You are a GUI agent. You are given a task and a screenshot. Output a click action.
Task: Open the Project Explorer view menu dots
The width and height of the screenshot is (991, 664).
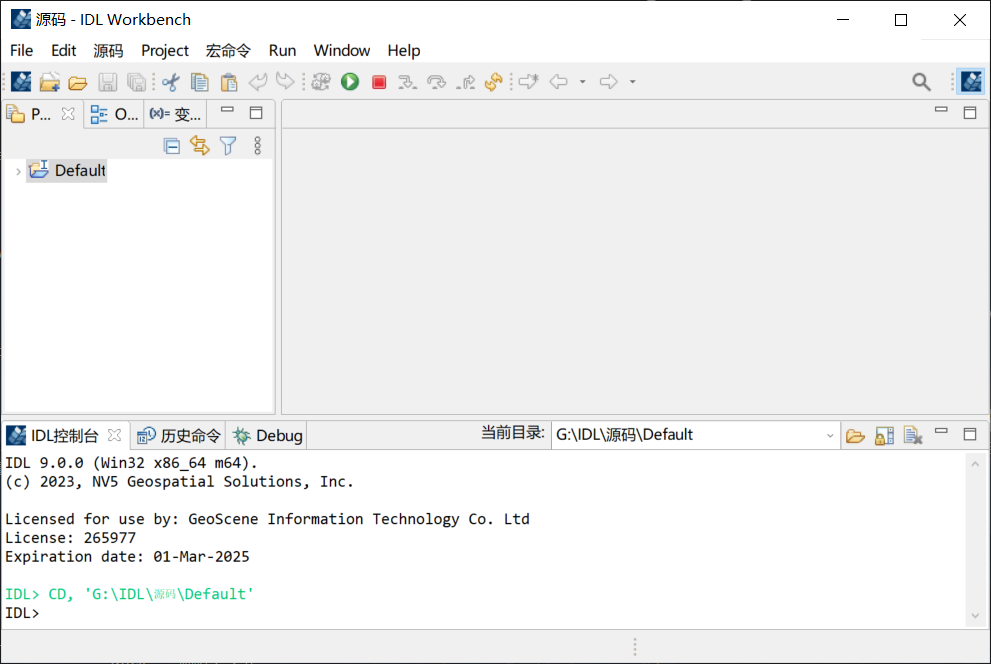click(257, 146)
